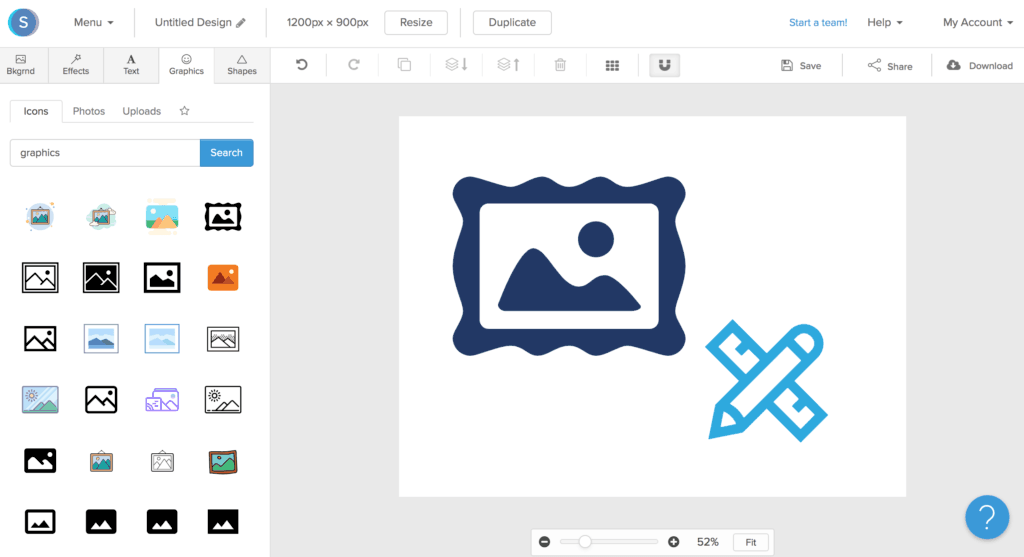The height and width of the screenshot is (557, 1024).
Task: Zoom in with the plus icon
Action: [x=673, y=542]
